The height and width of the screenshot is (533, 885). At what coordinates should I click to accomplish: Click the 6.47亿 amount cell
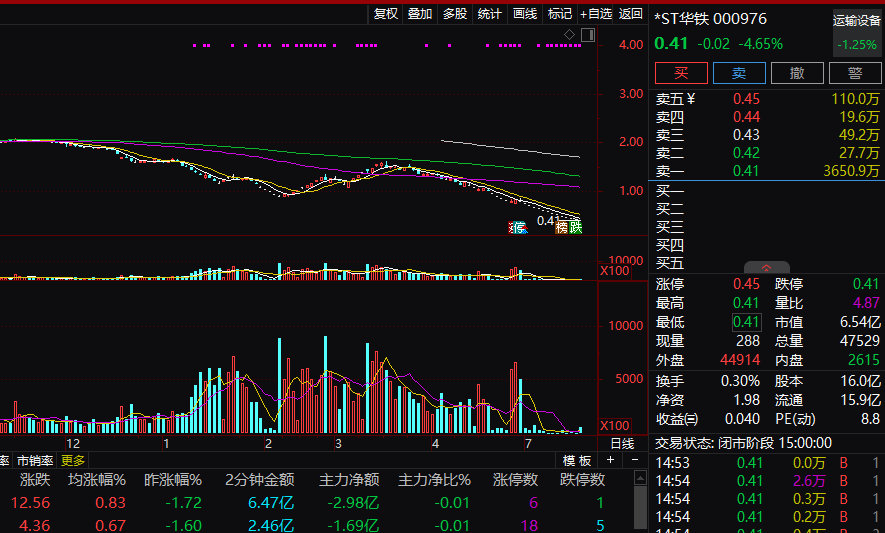pos(271,503)
